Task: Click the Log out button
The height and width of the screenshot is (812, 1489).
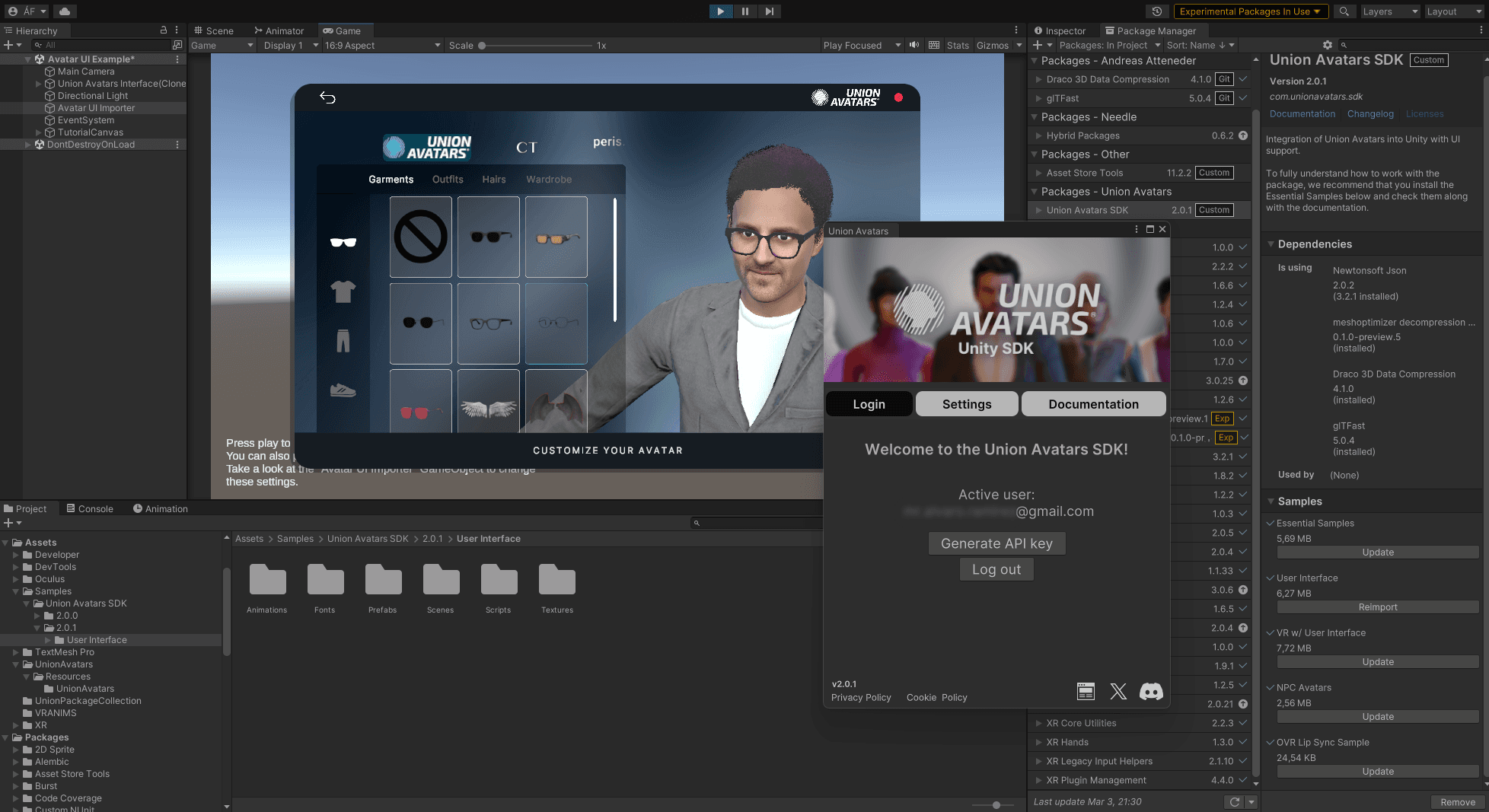Action: click(996, 569)
